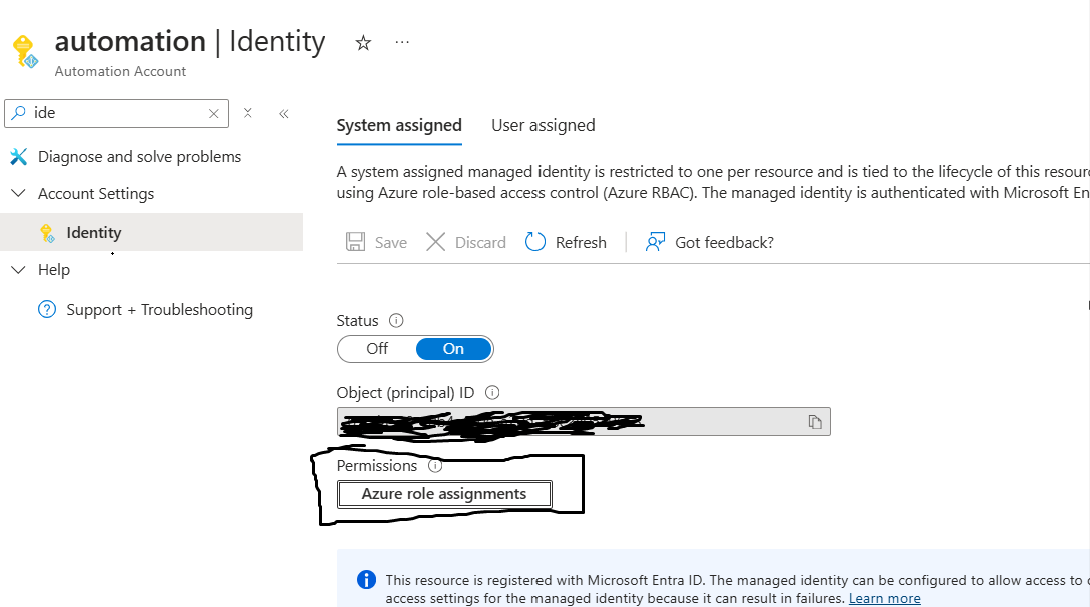1090x607 pixels.
Task: Click the Refresh icon on the toolbar
Action: 536,241
